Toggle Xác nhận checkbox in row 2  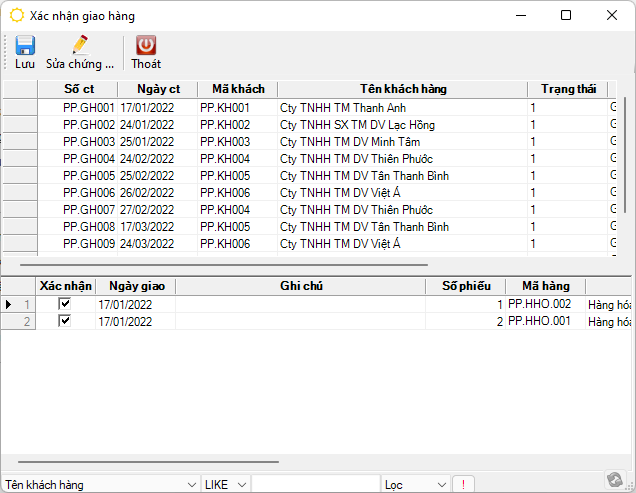[x=65, y=321]
